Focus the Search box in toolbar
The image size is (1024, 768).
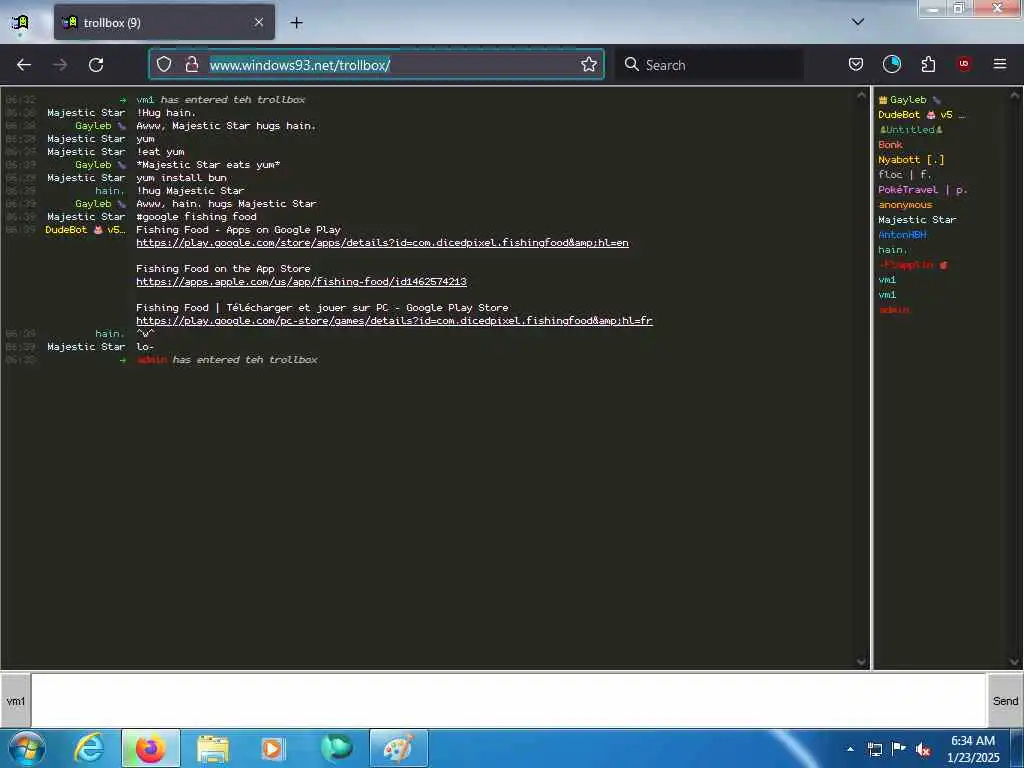(710, 65)
